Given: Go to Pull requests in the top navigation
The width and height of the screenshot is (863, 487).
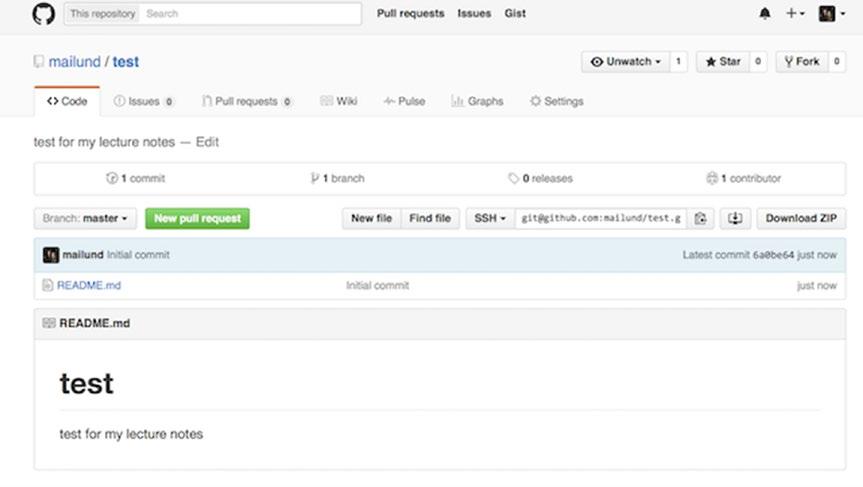Looking at the screenshot, I should click(411, 13).
